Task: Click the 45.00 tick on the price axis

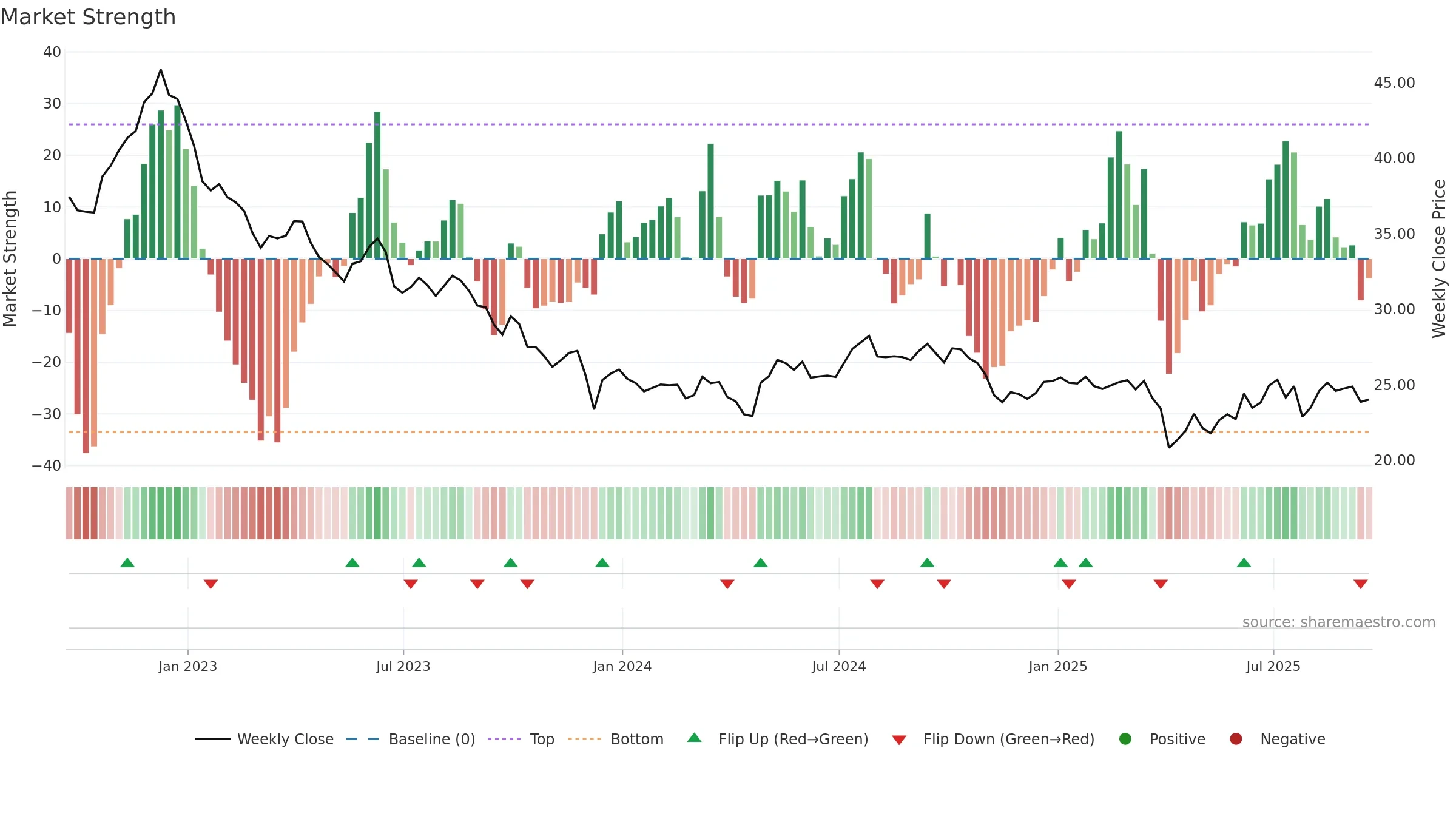Action: click(x=1395, y=83)
